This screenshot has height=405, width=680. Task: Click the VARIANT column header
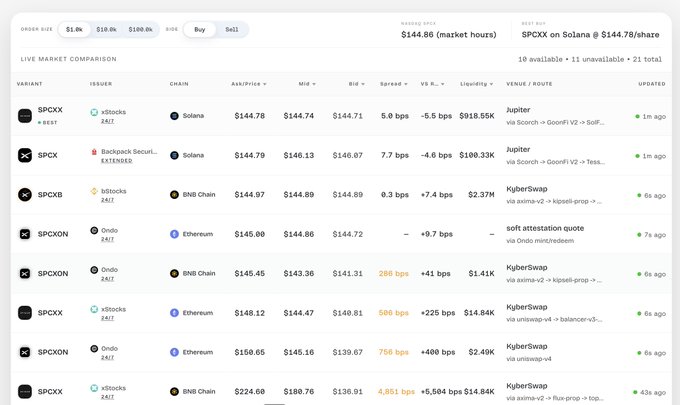[x=29, y=84]
